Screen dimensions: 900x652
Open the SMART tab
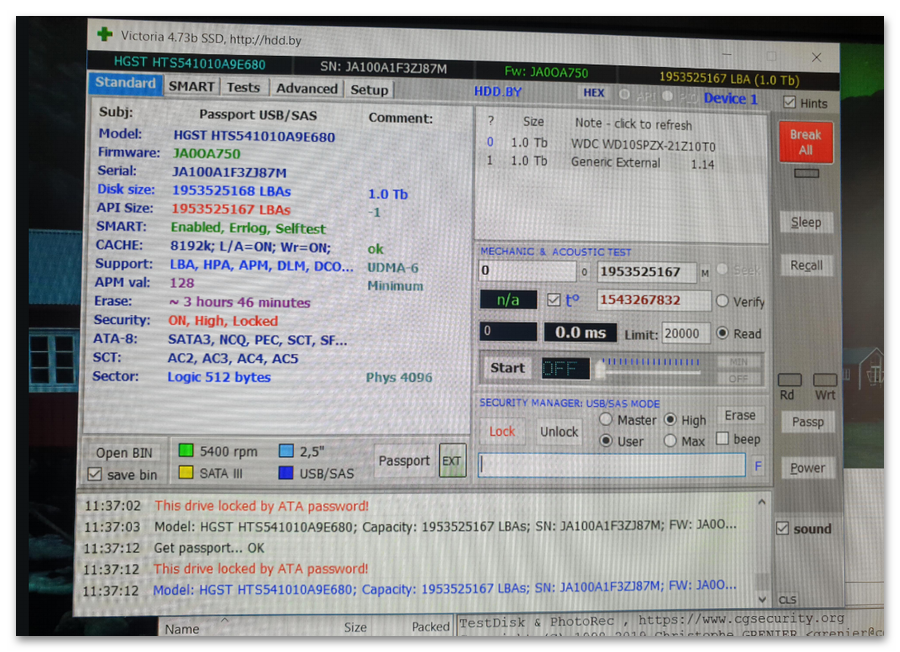click(191, 87)
